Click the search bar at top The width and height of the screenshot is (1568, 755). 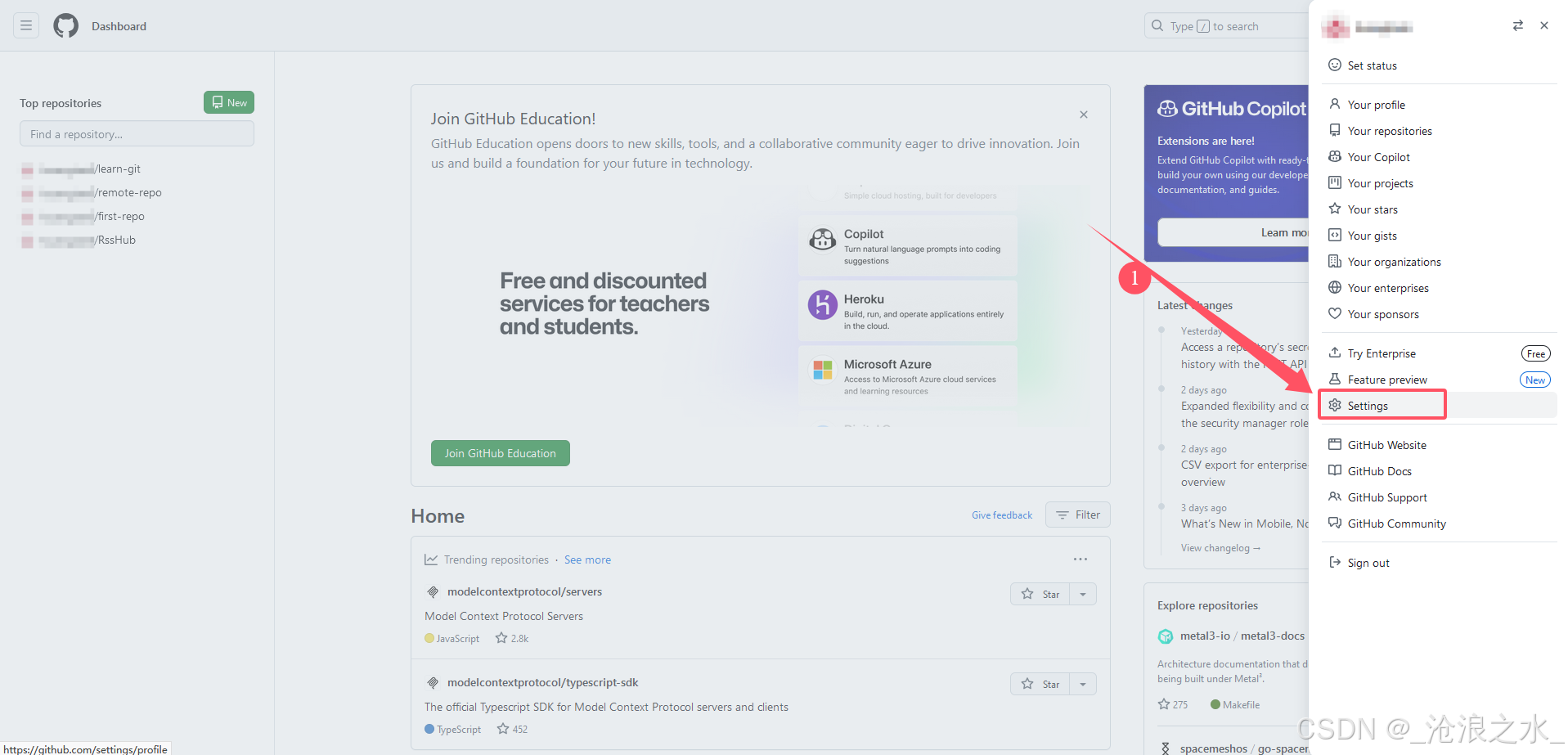[x=1226, y=26]
